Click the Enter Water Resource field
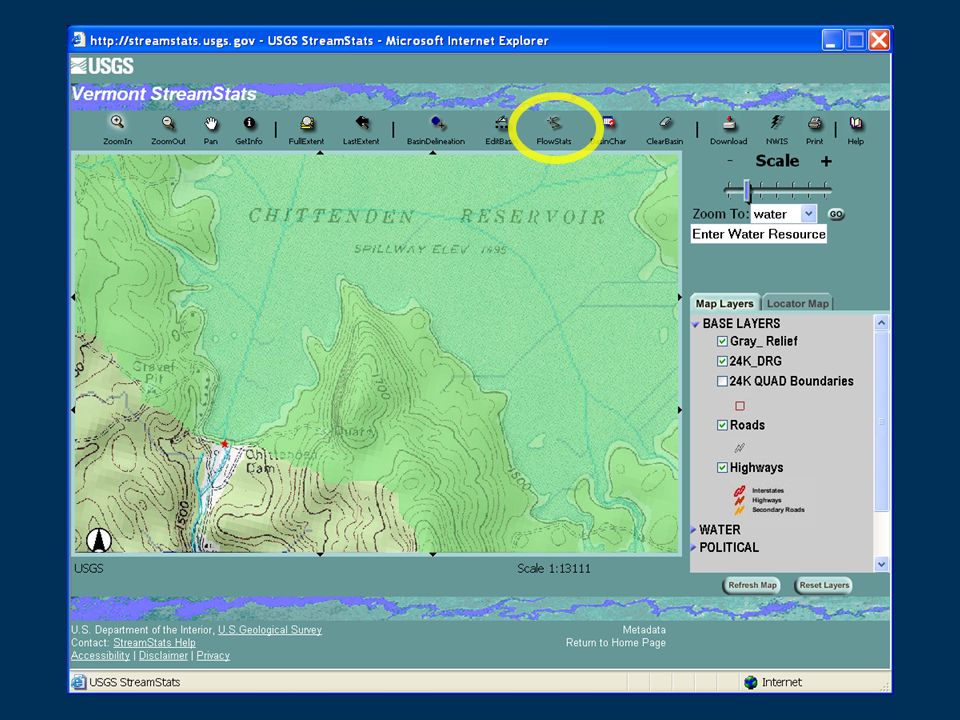Screen dimensions: 960x720 coord(759,234)
